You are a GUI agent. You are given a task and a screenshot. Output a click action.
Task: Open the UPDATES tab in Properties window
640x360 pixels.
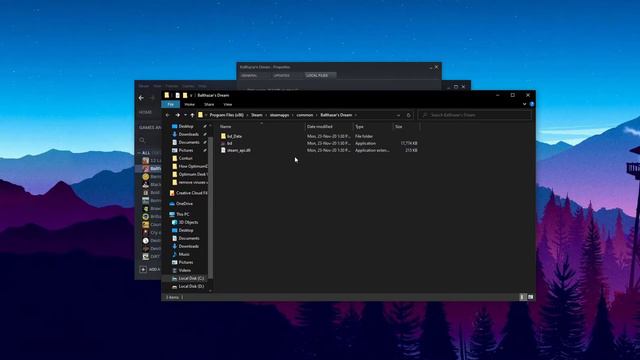click(281, 76)
